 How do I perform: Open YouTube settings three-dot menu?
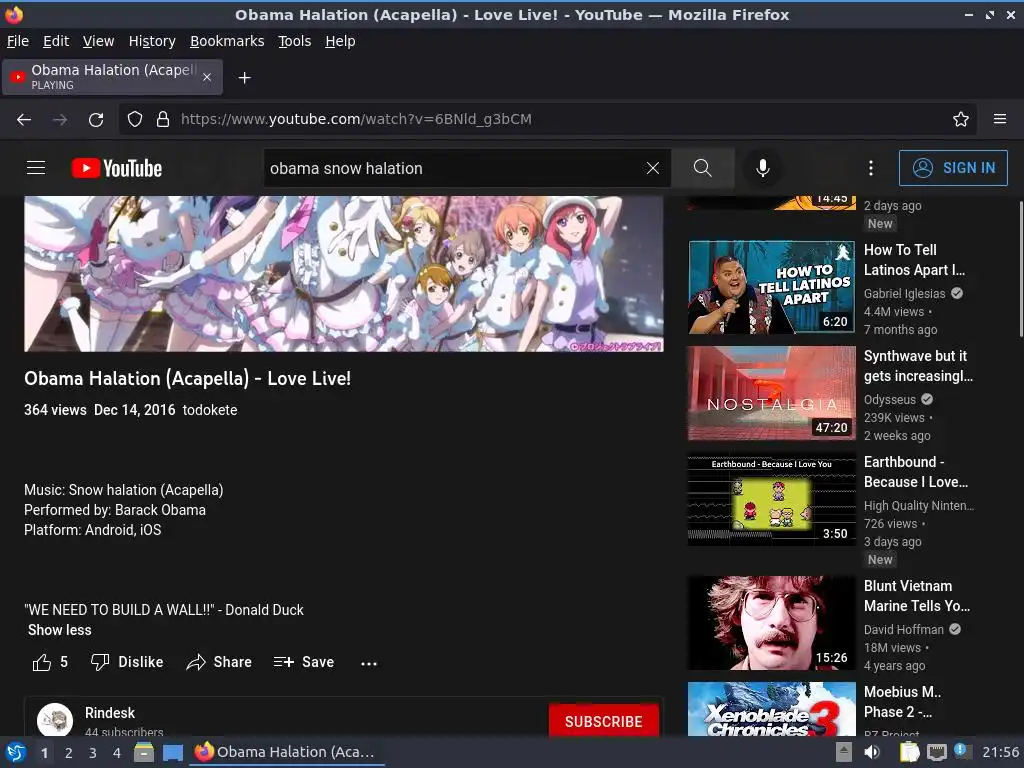pyautogui.click(x=871, y=168)
